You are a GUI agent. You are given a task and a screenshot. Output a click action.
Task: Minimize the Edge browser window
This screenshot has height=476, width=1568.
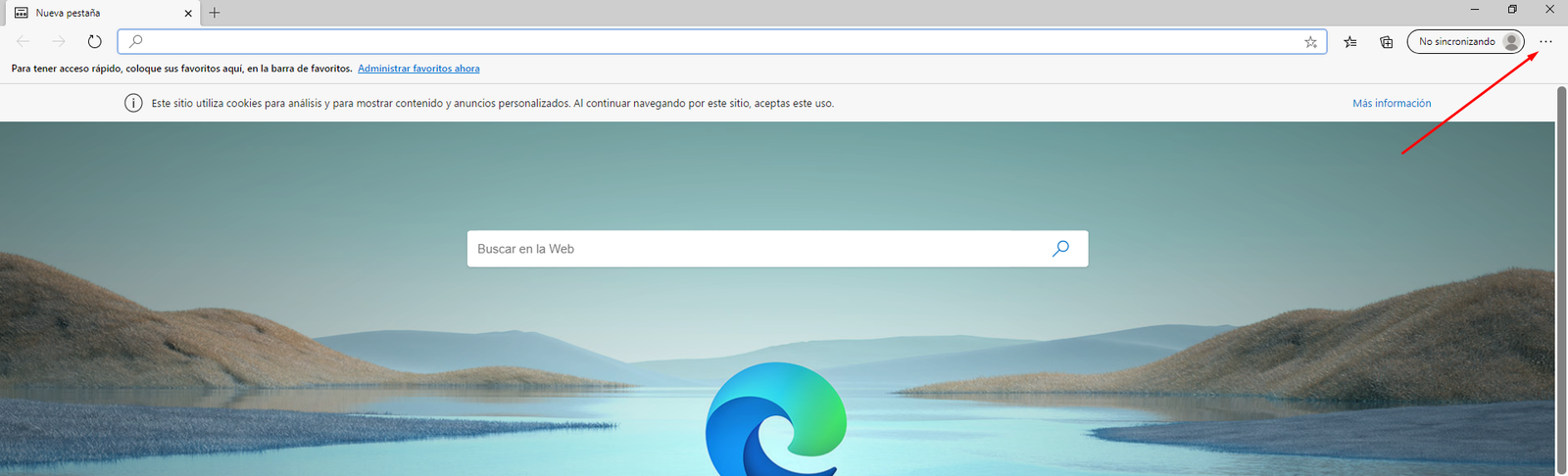pyautogui.click(x=1475, y=10)
